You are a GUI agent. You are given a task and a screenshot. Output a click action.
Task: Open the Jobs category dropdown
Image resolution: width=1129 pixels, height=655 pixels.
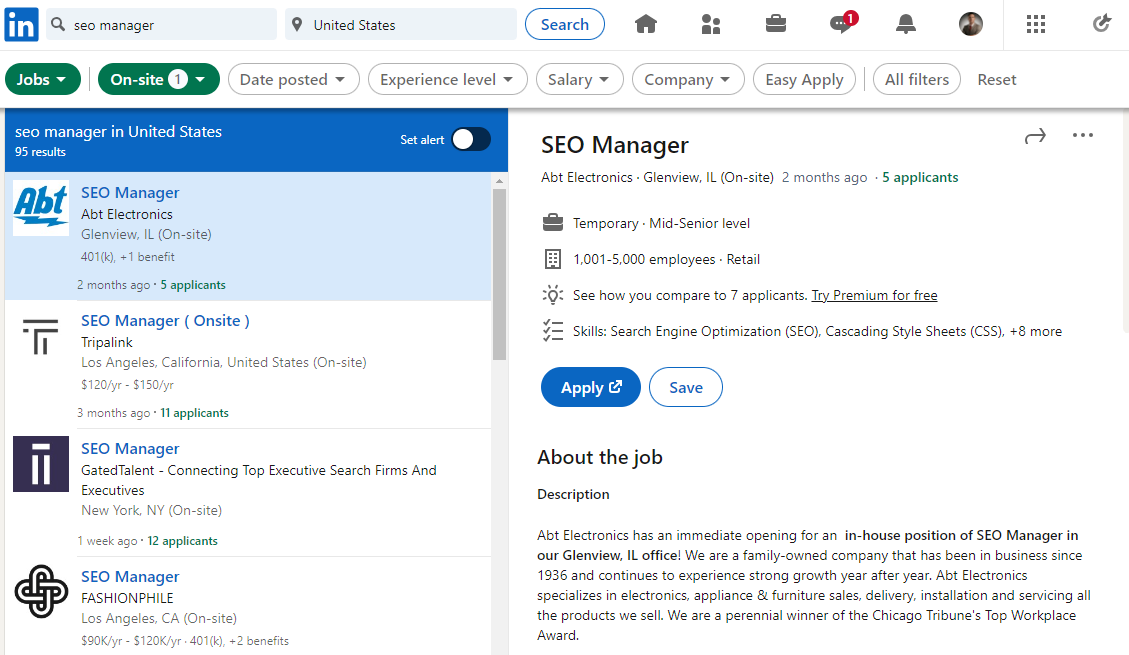(43, 80)
